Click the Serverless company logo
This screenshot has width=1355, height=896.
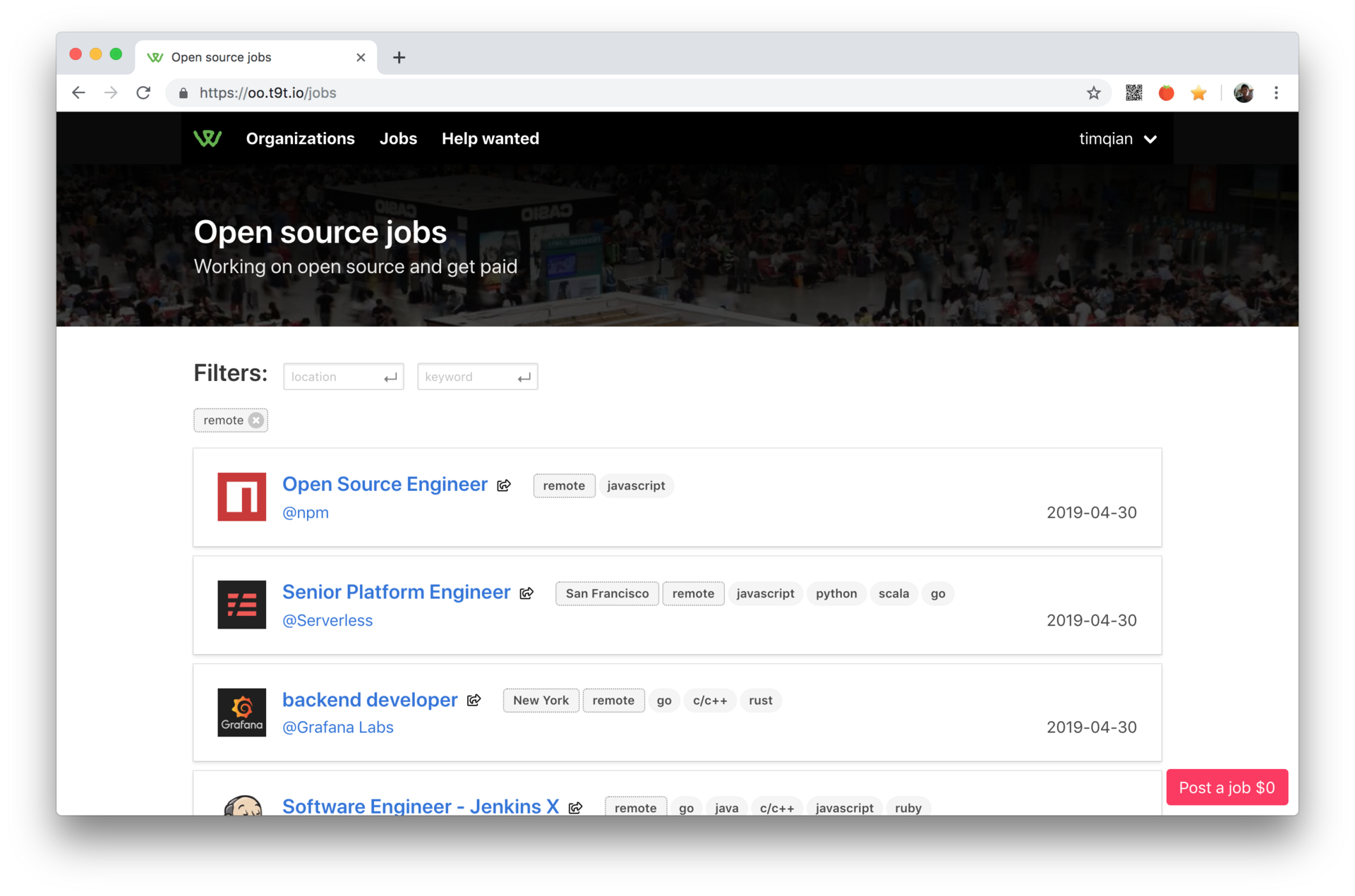coord(241,605)
